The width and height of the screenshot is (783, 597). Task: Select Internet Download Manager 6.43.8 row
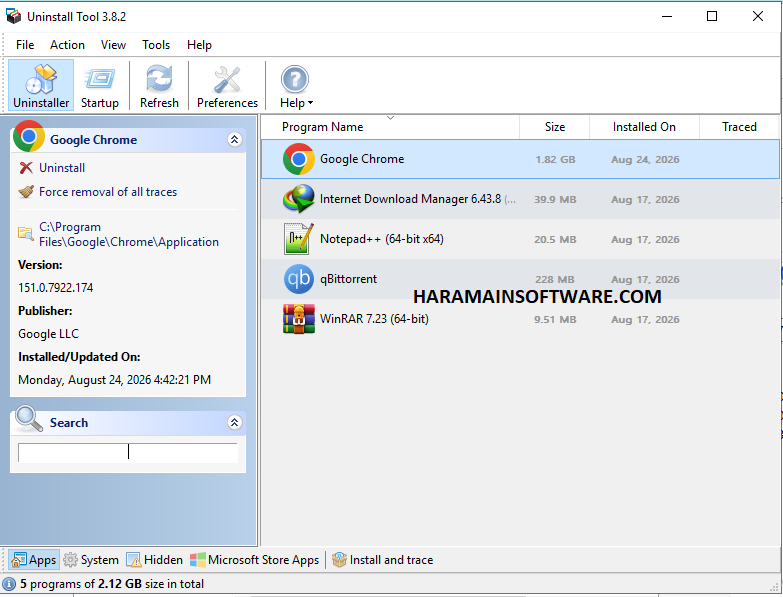tap(520, 199)
